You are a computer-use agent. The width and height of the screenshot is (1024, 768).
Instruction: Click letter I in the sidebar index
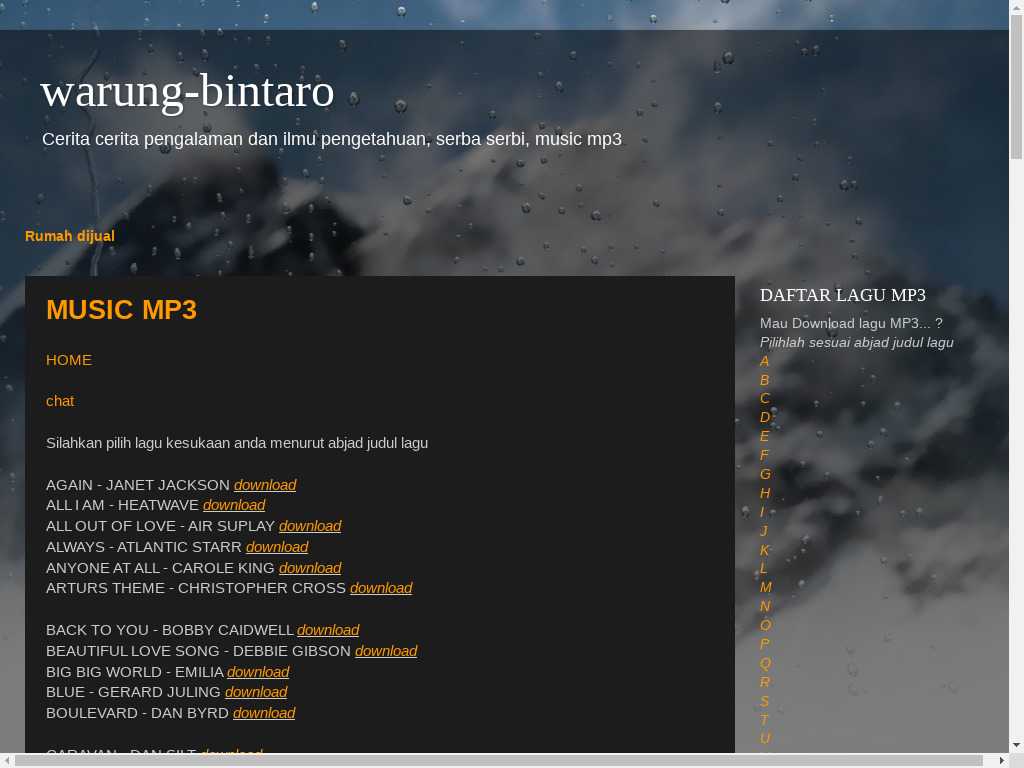(762, 512)
